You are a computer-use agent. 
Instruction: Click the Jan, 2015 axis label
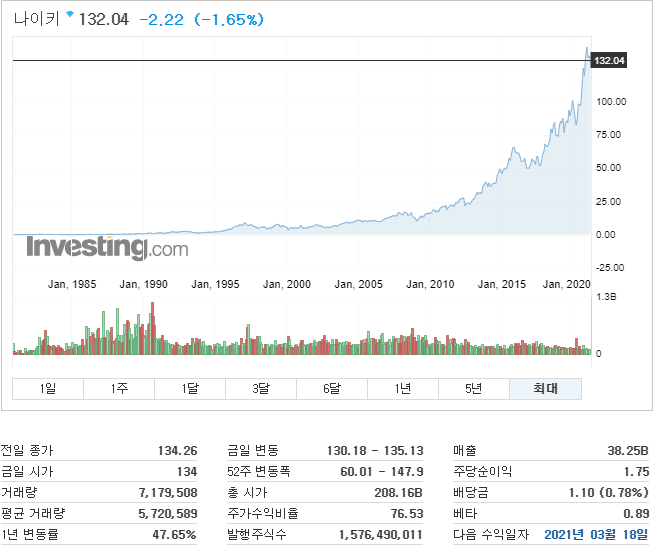click(x=502, y=284)
